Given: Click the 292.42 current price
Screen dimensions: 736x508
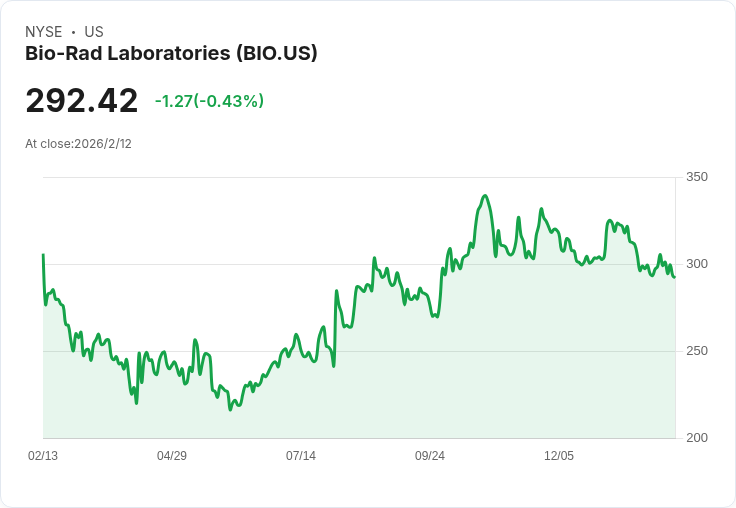Looking at the screenshot, I should pyautogui.click(x=82, y=100).
